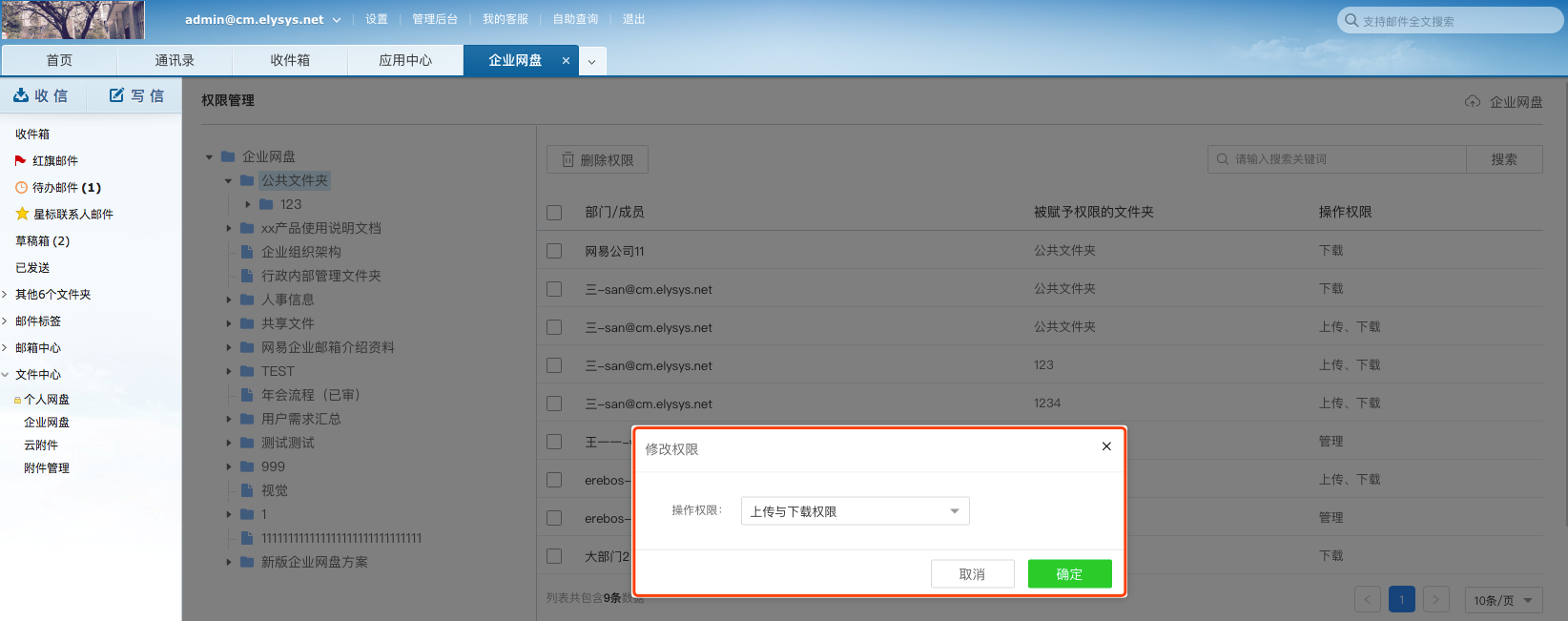The image size is (1568, 621).
Task: Tick the checkbox for 网易公司11 row
Action: point(554,251)
